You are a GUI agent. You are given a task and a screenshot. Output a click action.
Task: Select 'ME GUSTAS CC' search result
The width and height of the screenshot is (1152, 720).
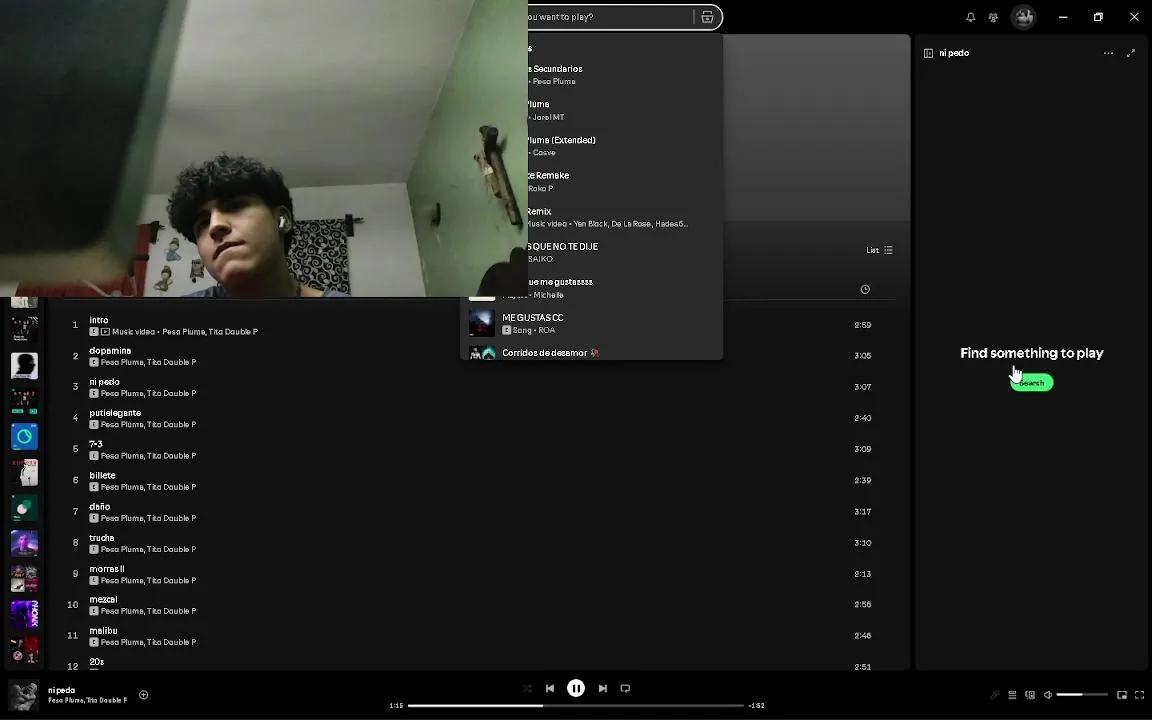(x=591, y=323)
